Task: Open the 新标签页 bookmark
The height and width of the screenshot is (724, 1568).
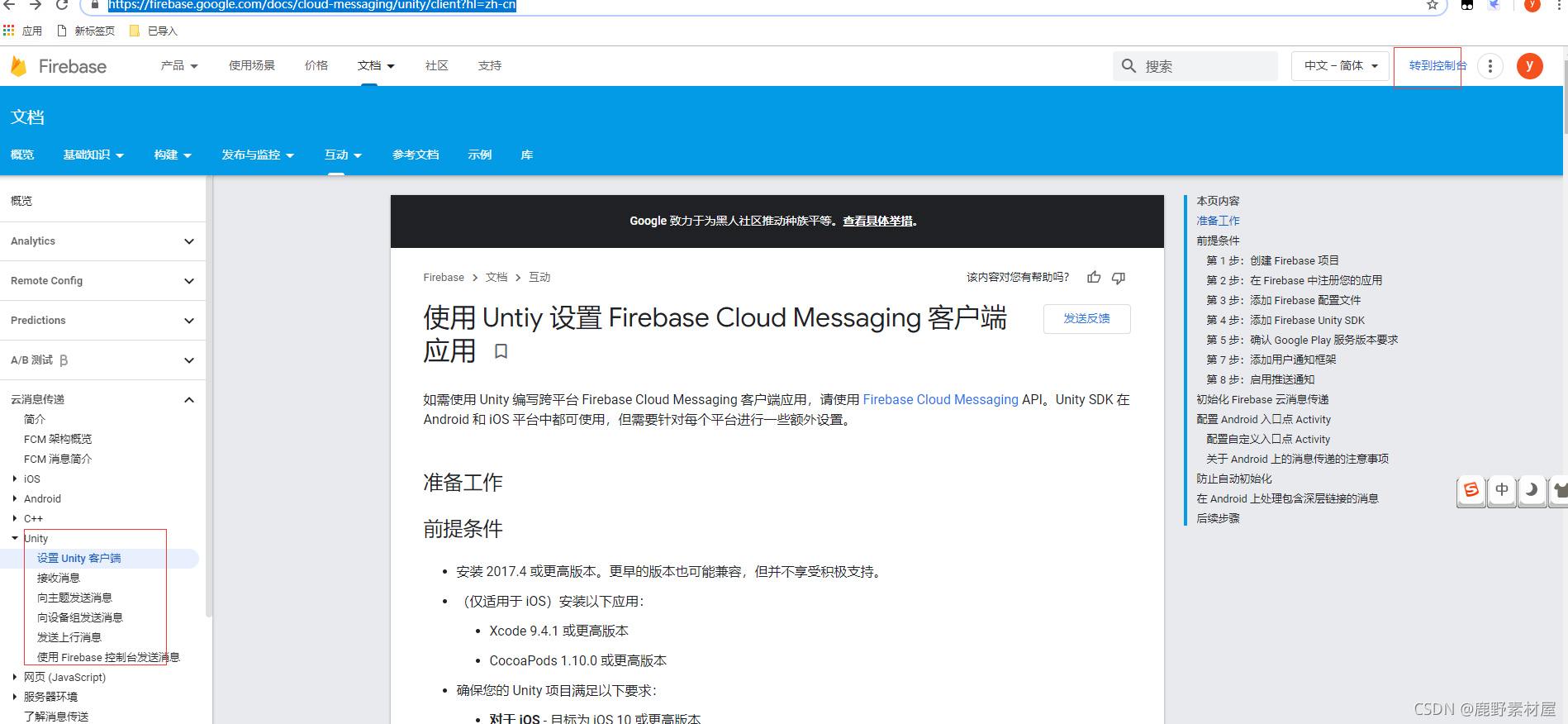Action: click(x=86, y=31)
